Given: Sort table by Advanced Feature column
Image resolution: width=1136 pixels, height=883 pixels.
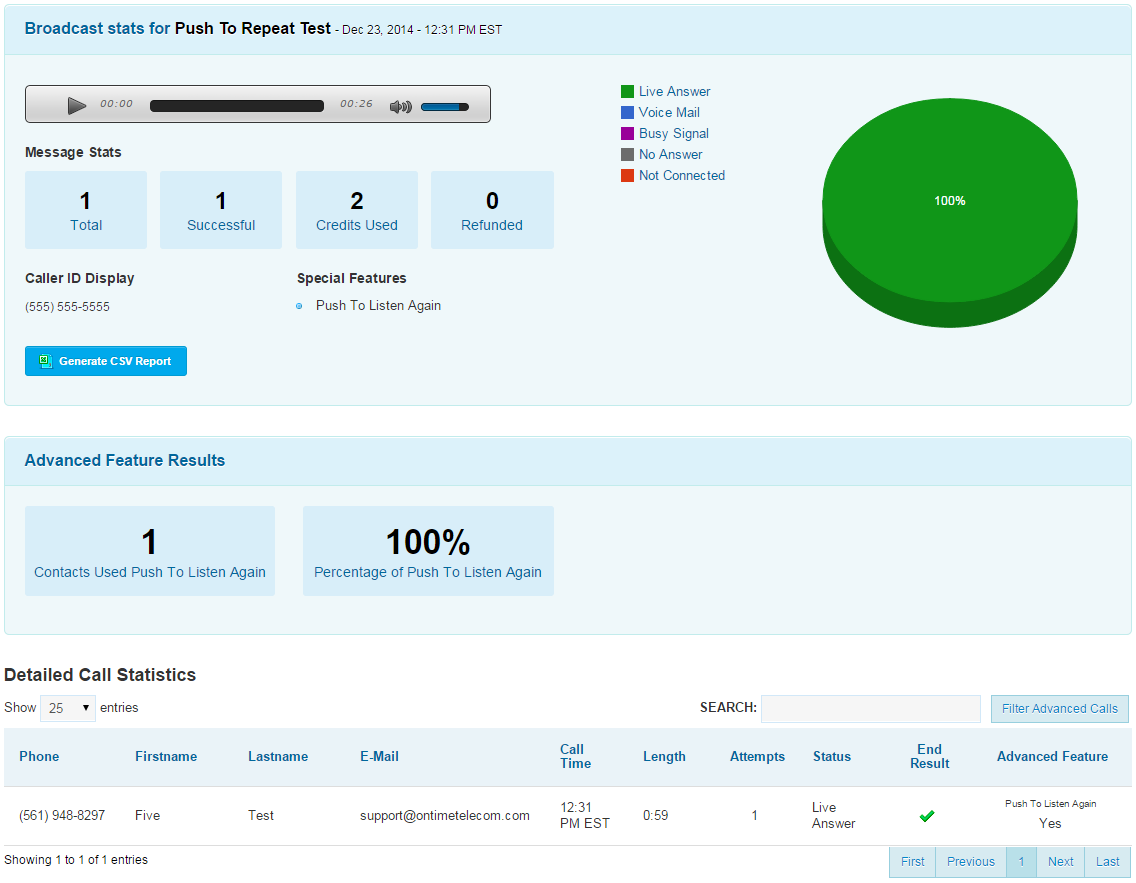Looking at the screenshot, I should (x=1052, y=756).
